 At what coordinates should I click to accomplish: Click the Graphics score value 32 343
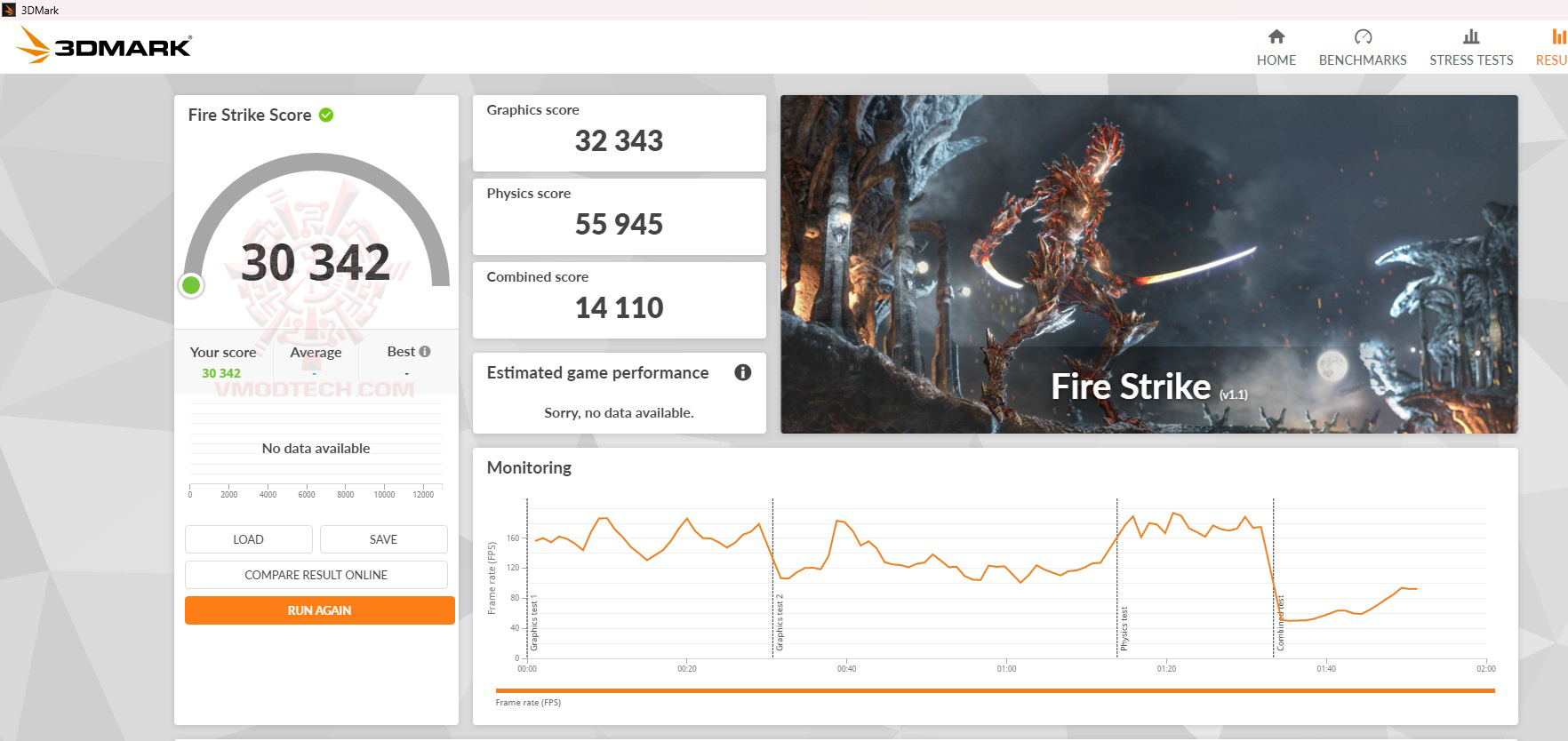(x=619, y=140)
